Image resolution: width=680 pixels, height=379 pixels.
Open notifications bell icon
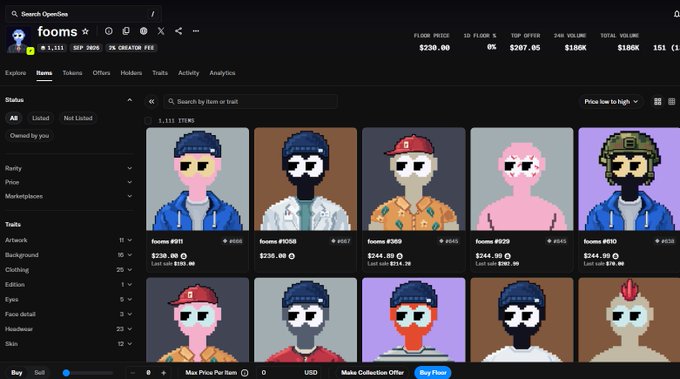click(x=676, y=14)
